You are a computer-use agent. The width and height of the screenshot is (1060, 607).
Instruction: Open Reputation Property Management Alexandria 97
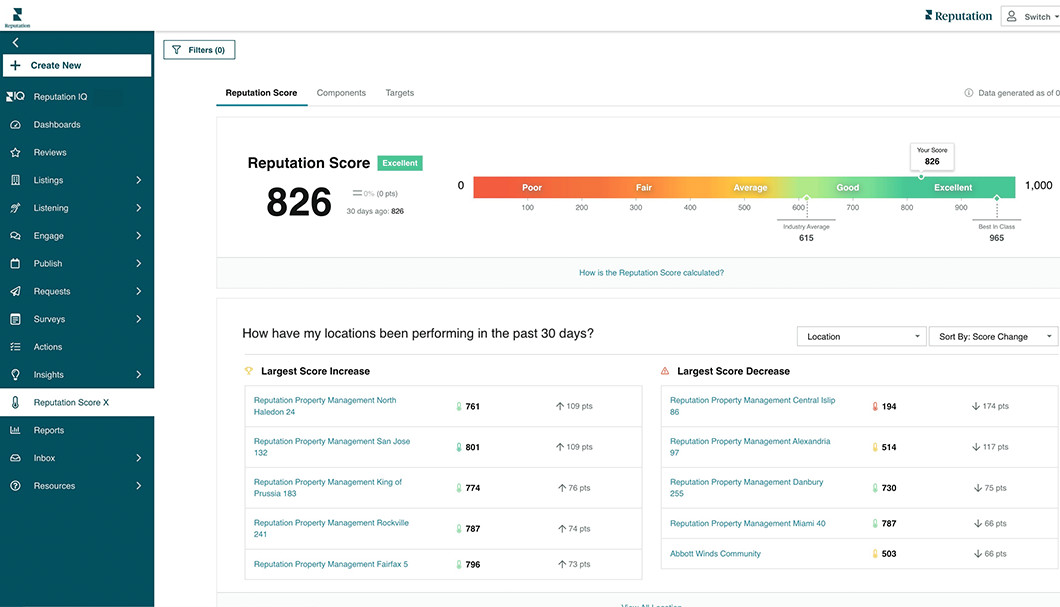click(x=750, y=447)
